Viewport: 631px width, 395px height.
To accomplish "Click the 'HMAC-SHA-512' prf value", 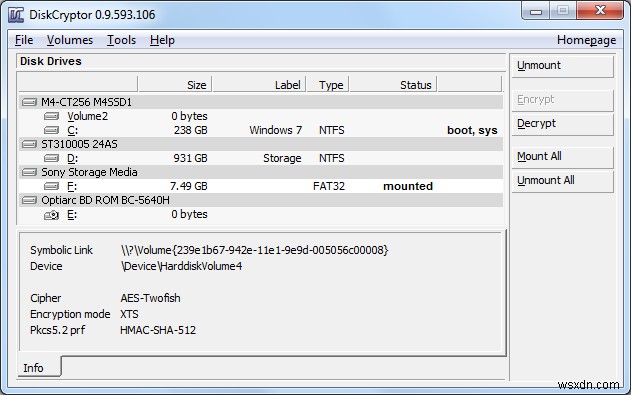I will pos(158,330).
